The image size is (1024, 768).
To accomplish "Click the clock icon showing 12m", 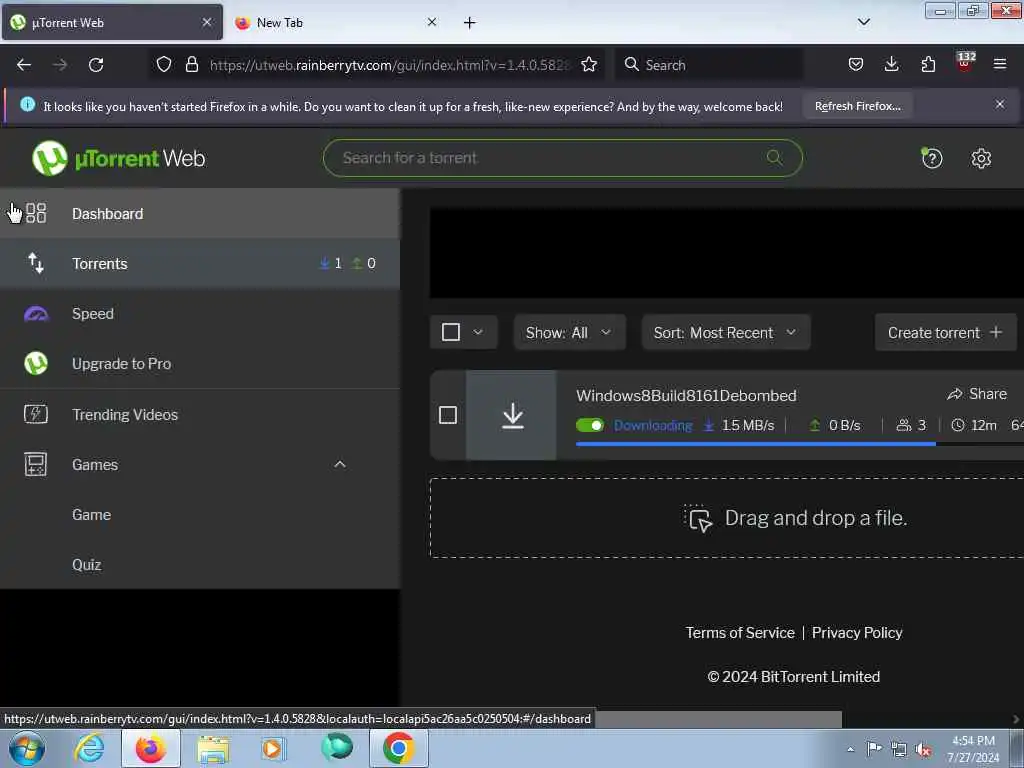I will (957, 425).
